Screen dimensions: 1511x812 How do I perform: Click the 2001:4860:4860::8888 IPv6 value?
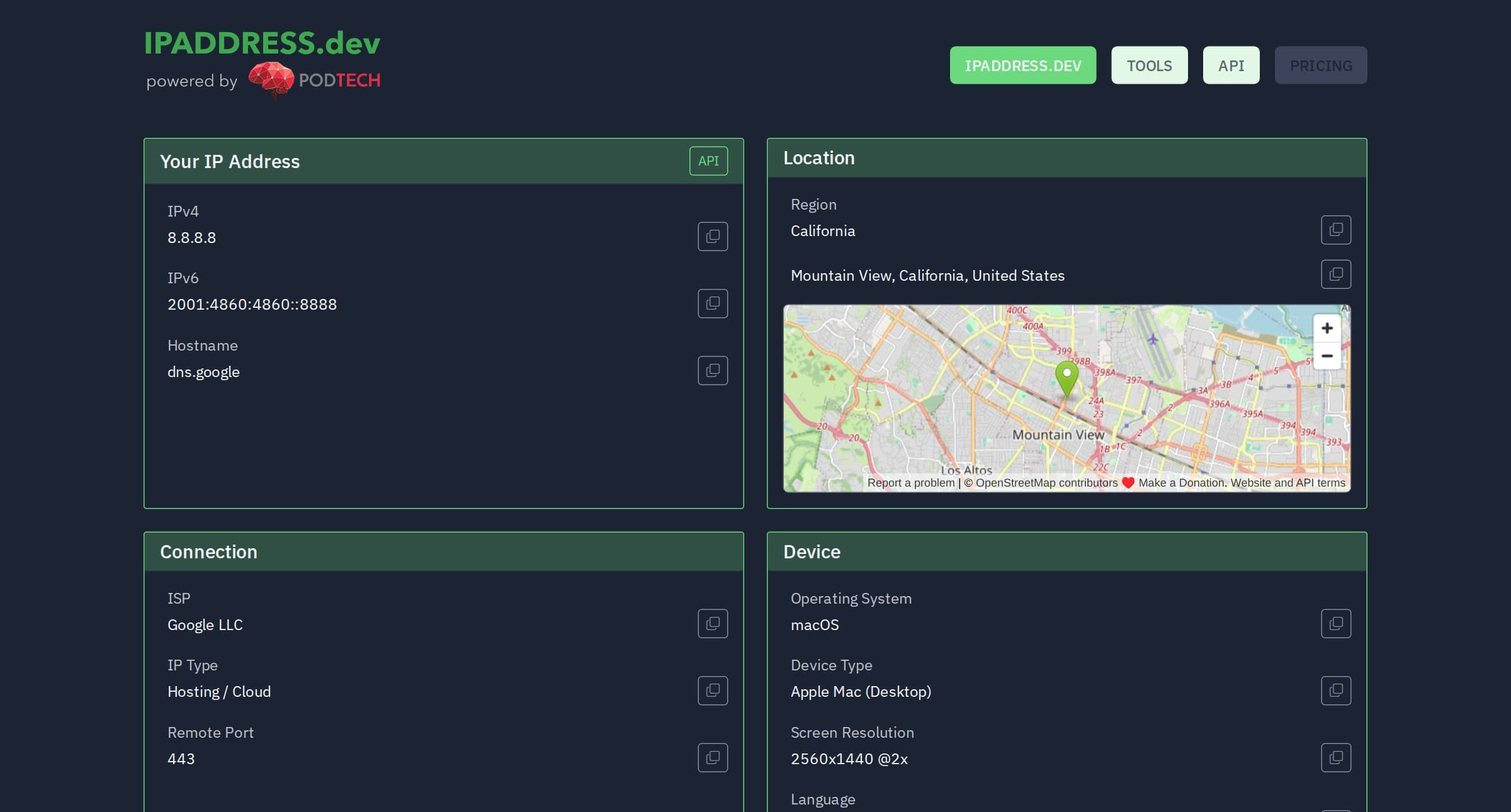(x=252, y=305)
